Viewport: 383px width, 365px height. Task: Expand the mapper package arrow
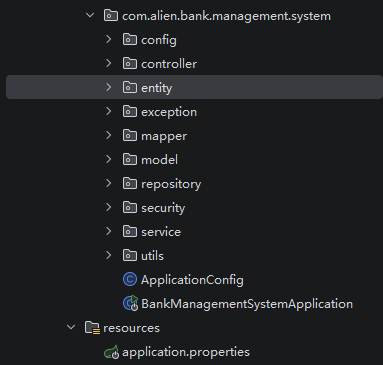click(109, 135)
